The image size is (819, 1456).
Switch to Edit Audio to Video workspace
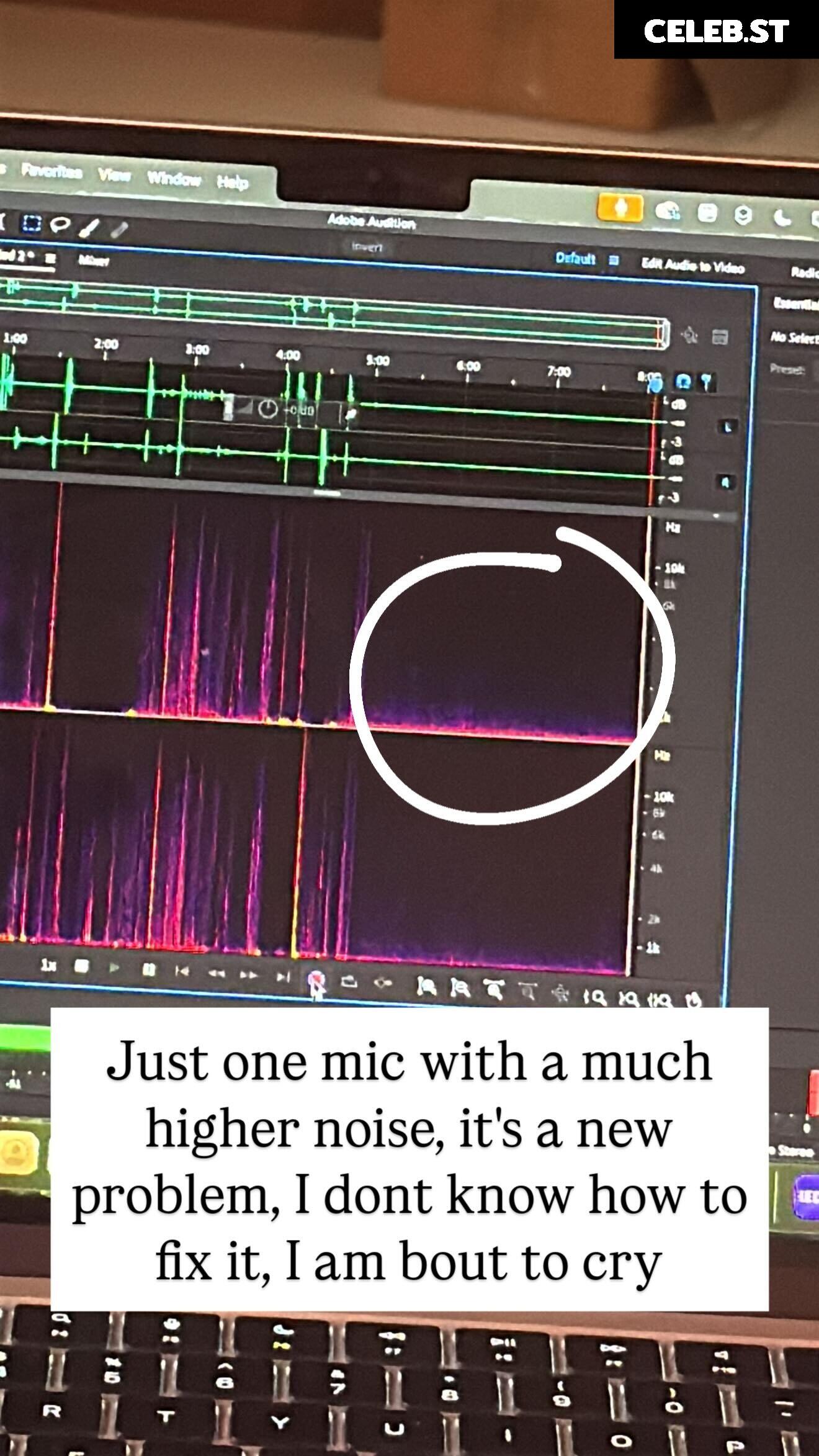[x=692, y=265]
